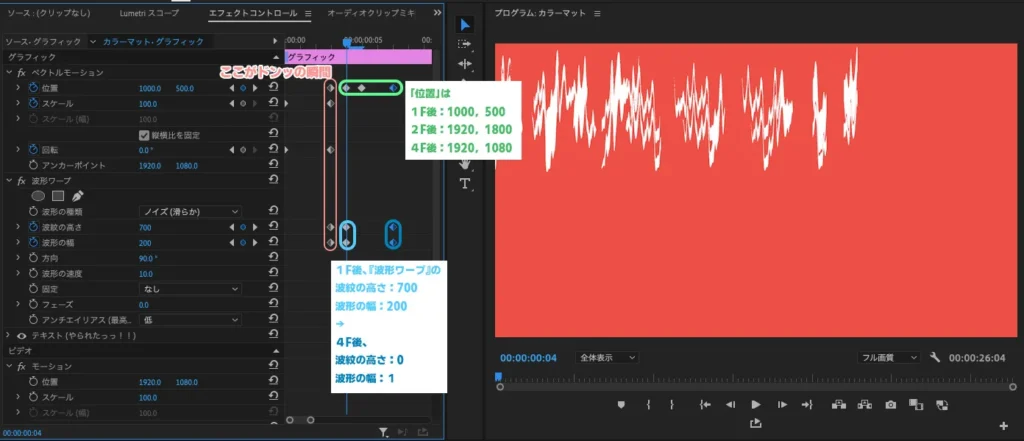Viewport: 1024px width, 441px height.
Task: Toggle the ベクトルモーション fx effect
Action: (22, 73)
